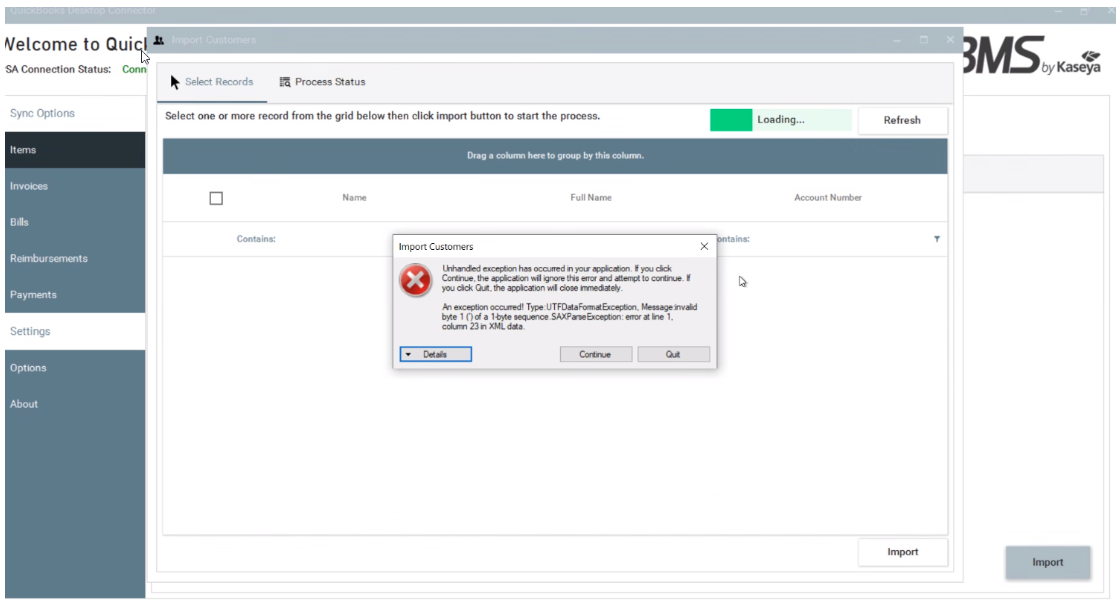The height and width of the screenshot is (604, 1118).
Task: Click the 'Select one or more record' instruction text
Action: coord(382,116)
